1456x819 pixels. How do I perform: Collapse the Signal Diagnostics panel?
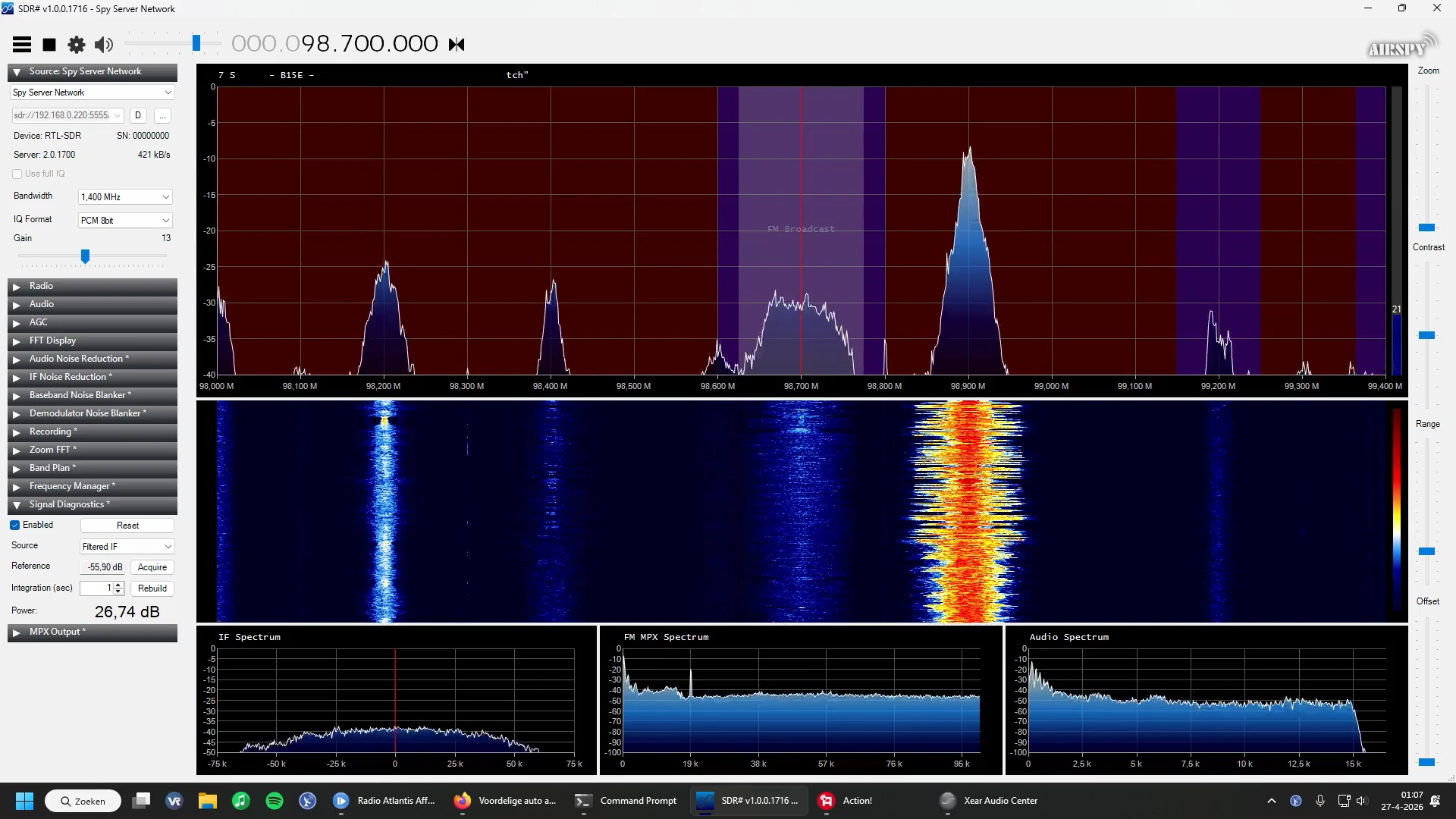tap(93, 504)
